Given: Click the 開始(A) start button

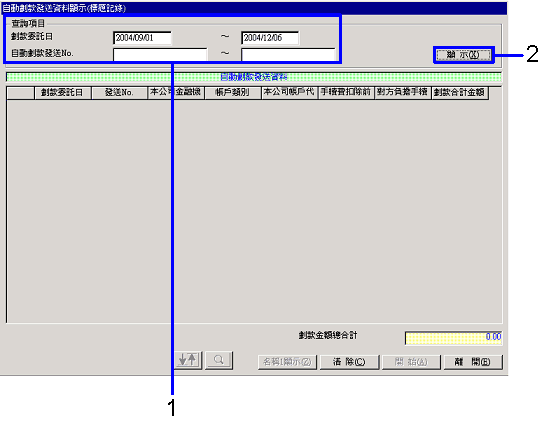Looking at the screenshot, I should pos(411,362).
